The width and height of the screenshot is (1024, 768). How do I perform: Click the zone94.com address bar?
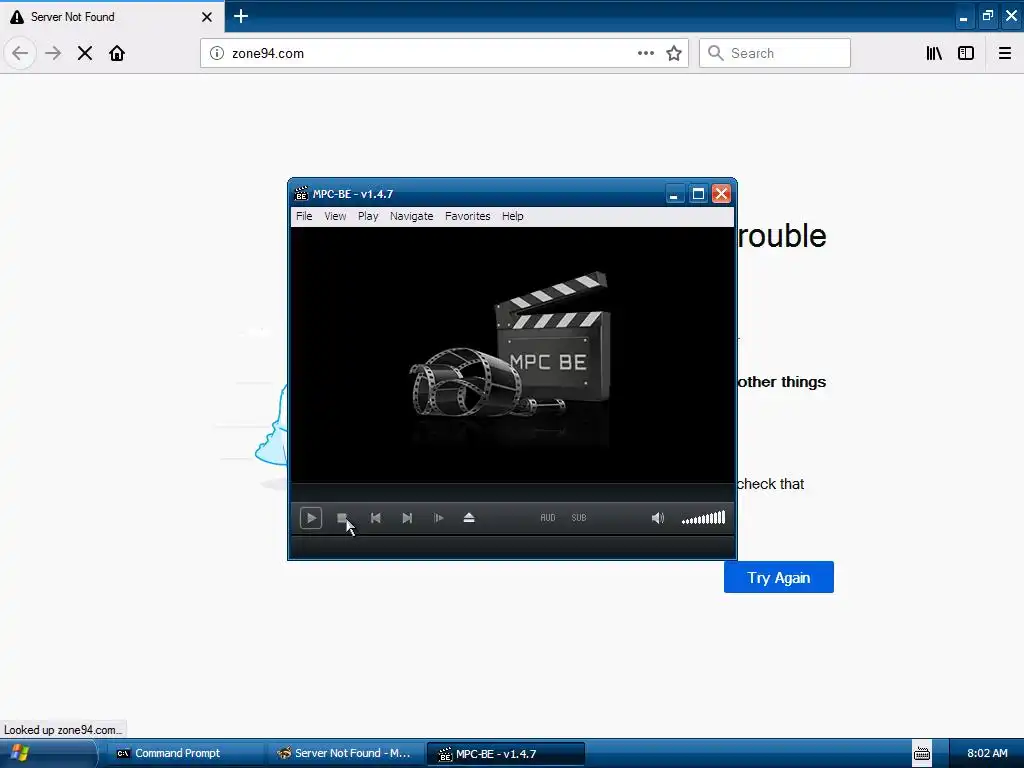pyautogui.click(x=431, y=54)
